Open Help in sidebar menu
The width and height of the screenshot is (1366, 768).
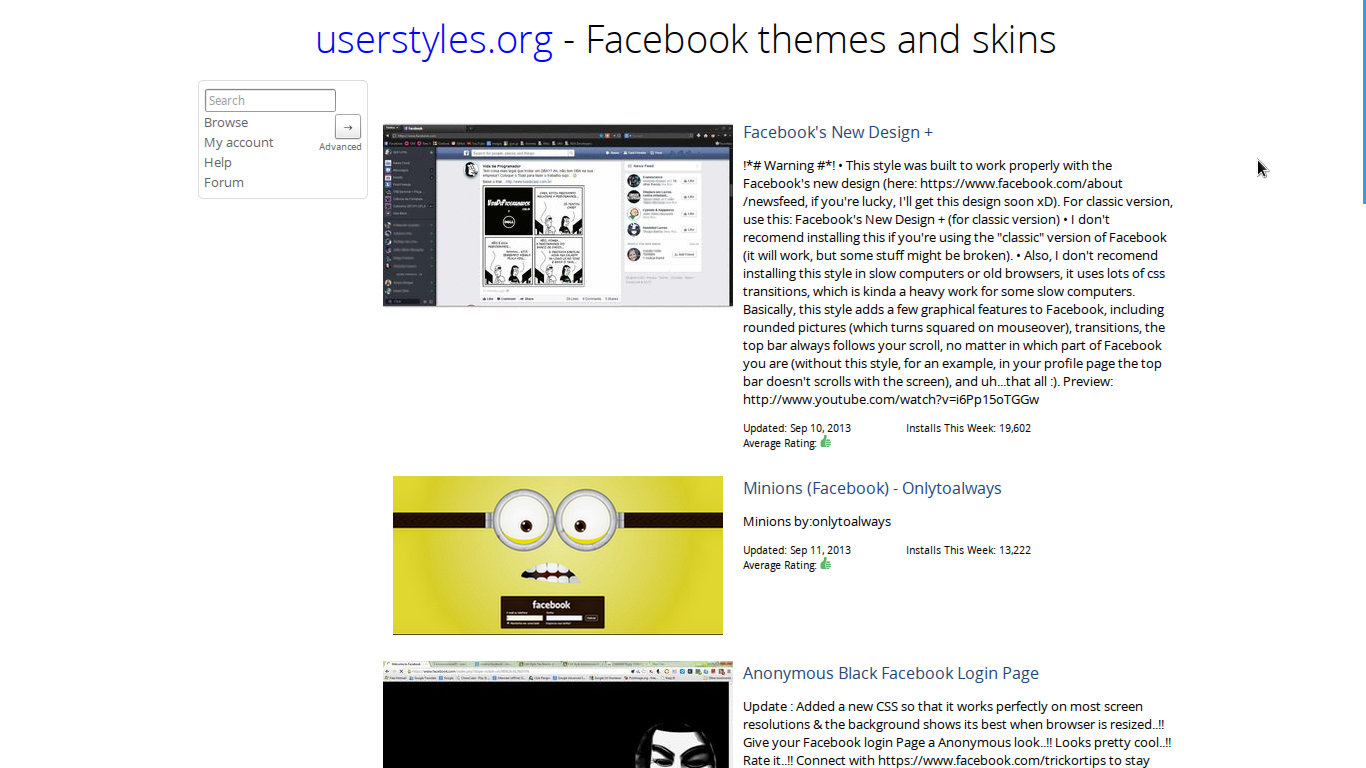(x=218, y=162)
